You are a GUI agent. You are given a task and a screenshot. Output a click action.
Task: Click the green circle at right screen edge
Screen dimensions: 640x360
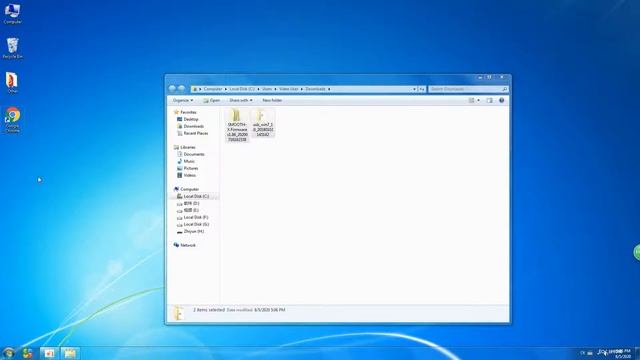pyautogui.click(x=637, y=252)
